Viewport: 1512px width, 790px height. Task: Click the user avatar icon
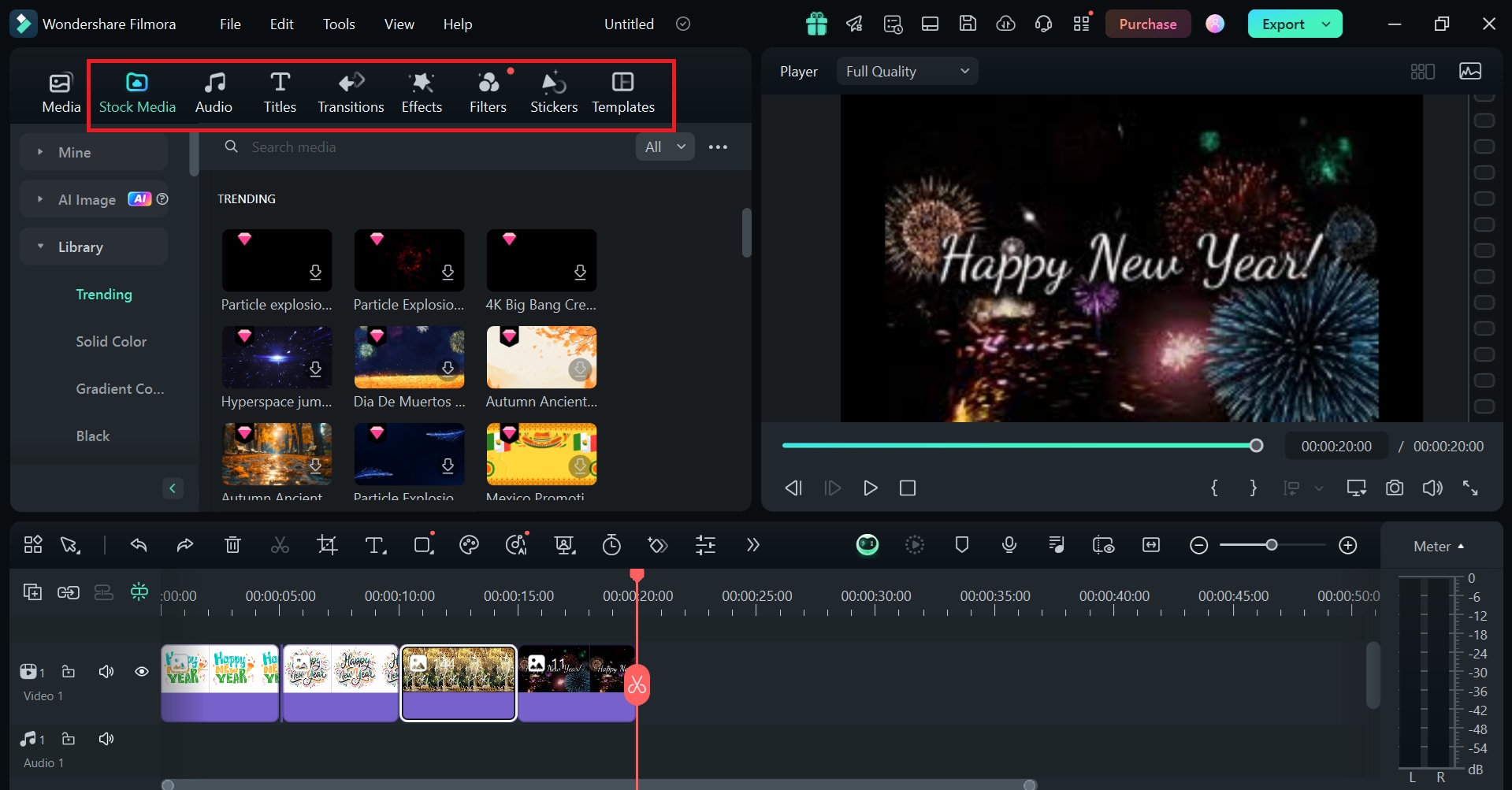[1215, 24]
